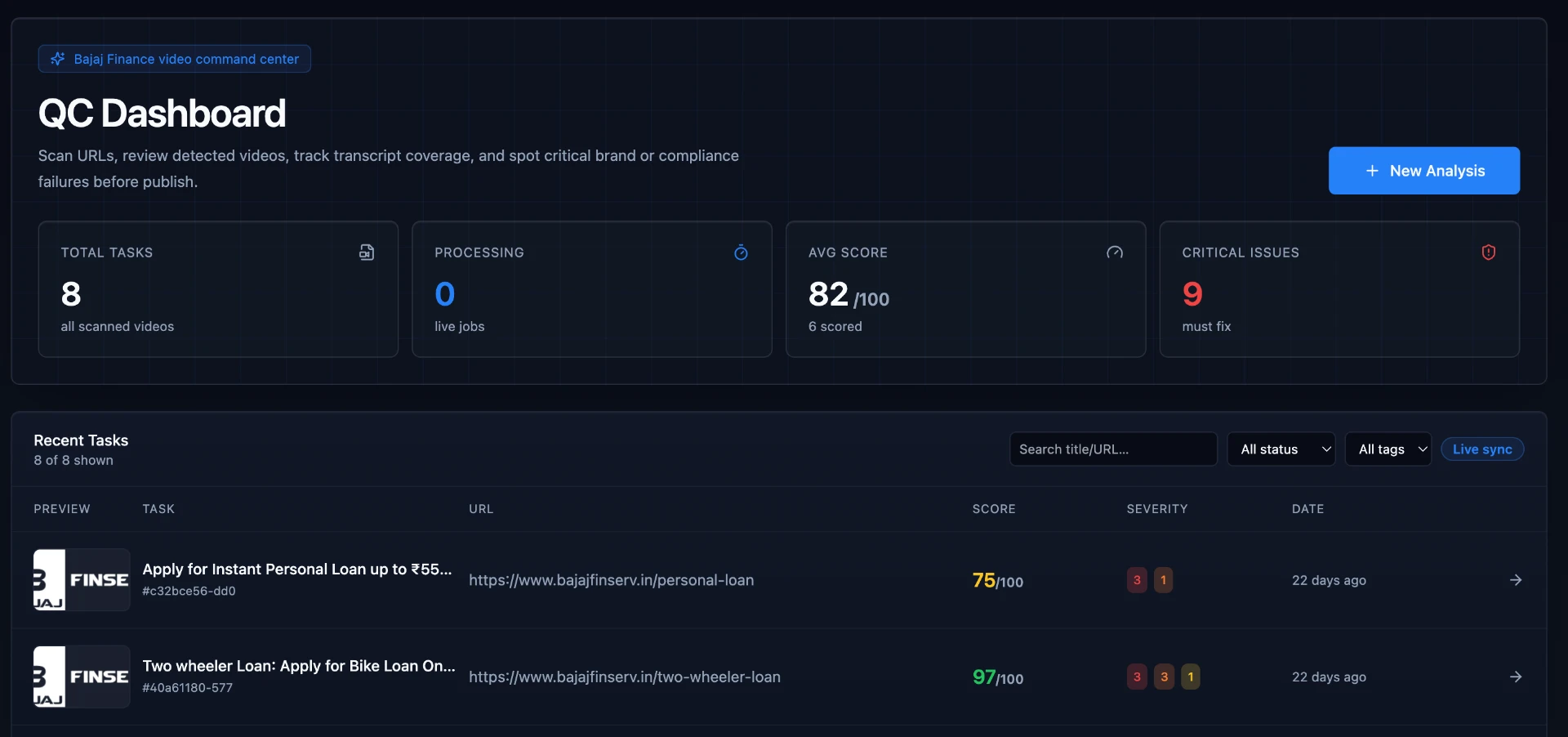Toggle the Live sync pill
The height and width of the screenshot is (737, 1568).
coord(1482,449)
